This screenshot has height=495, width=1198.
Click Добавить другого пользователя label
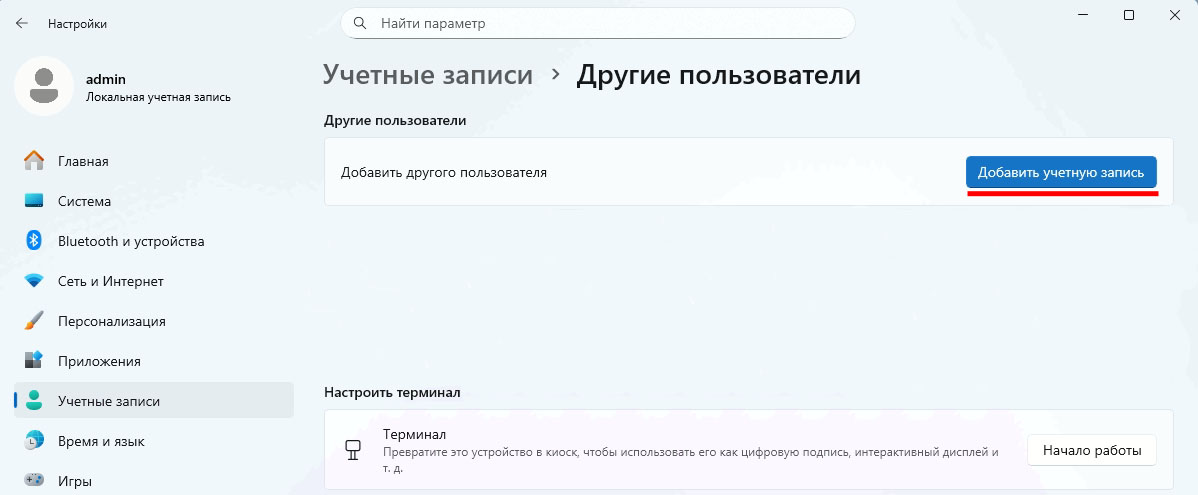pyautogui.click(x=444, y=173)
